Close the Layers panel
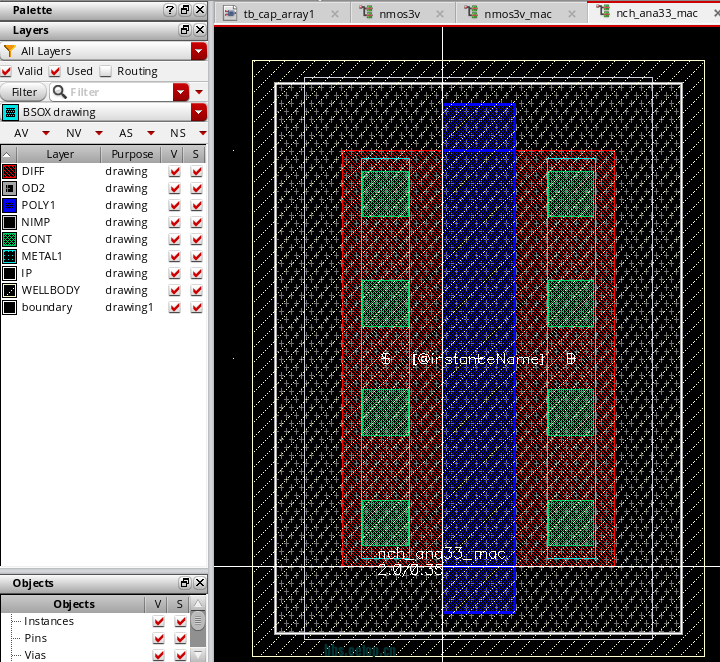 click(x=200, y=30)
